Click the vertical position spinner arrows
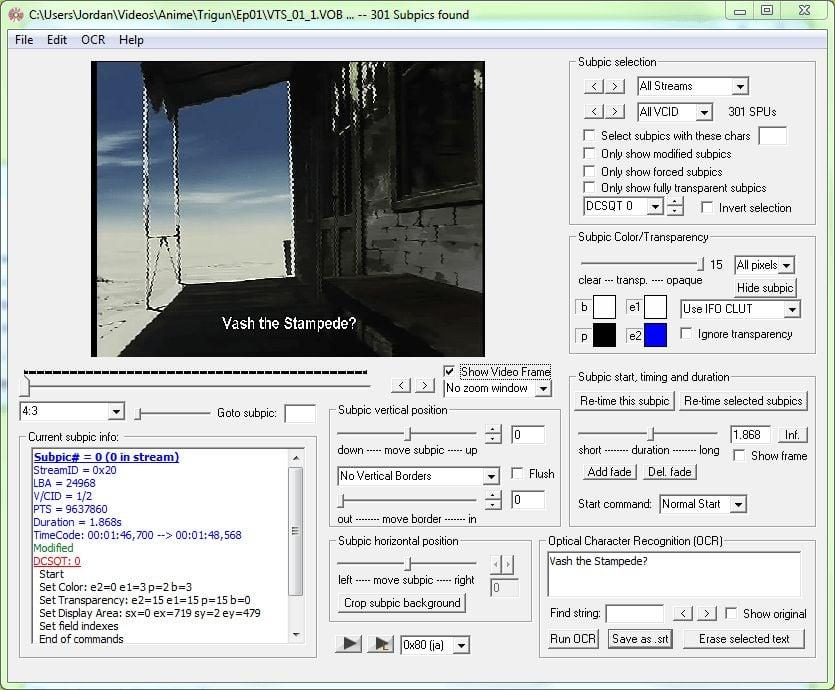This screenshot has width=835, height=690. [x=493, y=434]
